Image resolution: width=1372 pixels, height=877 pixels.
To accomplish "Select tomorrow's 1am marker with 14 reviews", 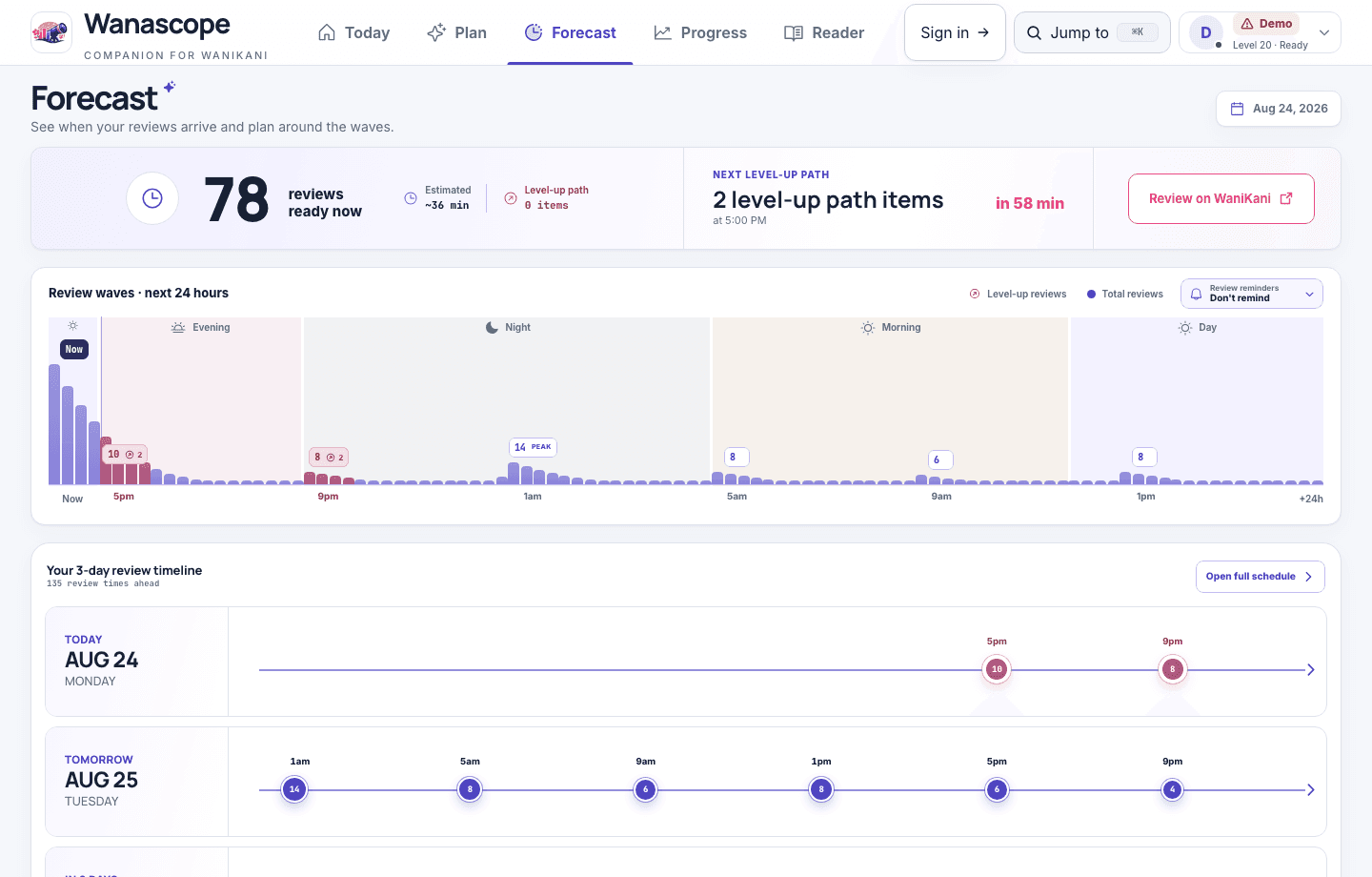I will coord(294,789).
